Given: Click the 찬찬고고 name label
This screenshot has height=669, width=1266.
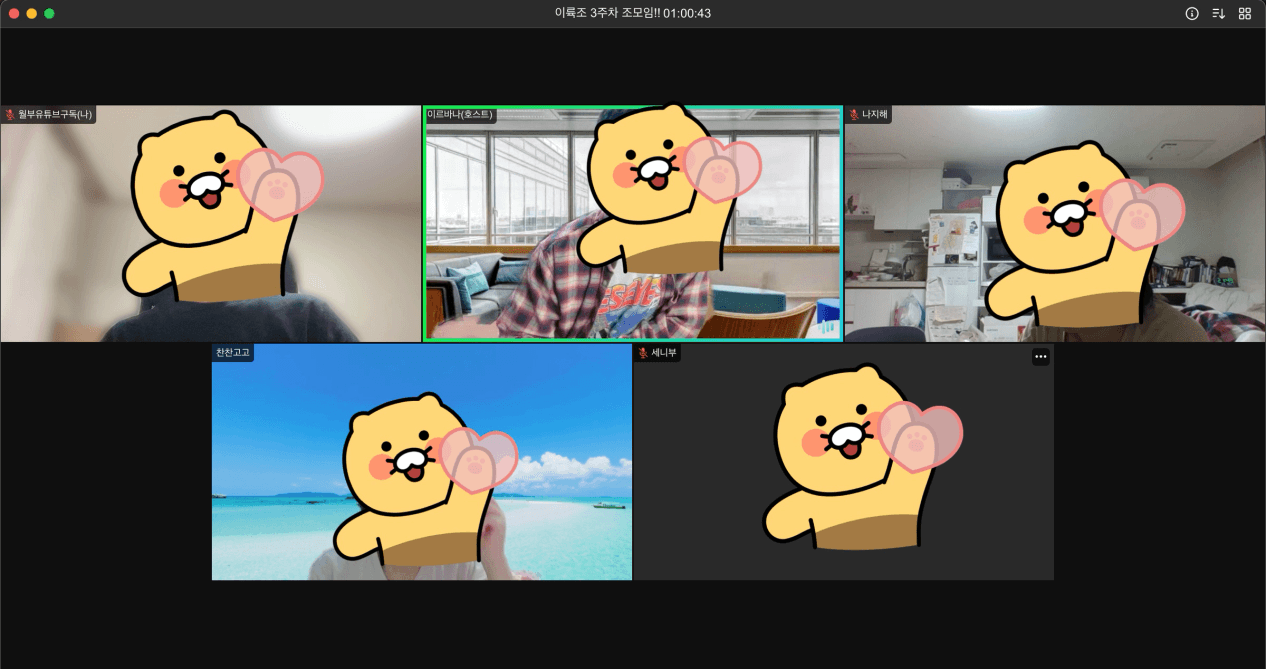Looking at the screenshot, I should pyautogui.click(x=233, y=352).
